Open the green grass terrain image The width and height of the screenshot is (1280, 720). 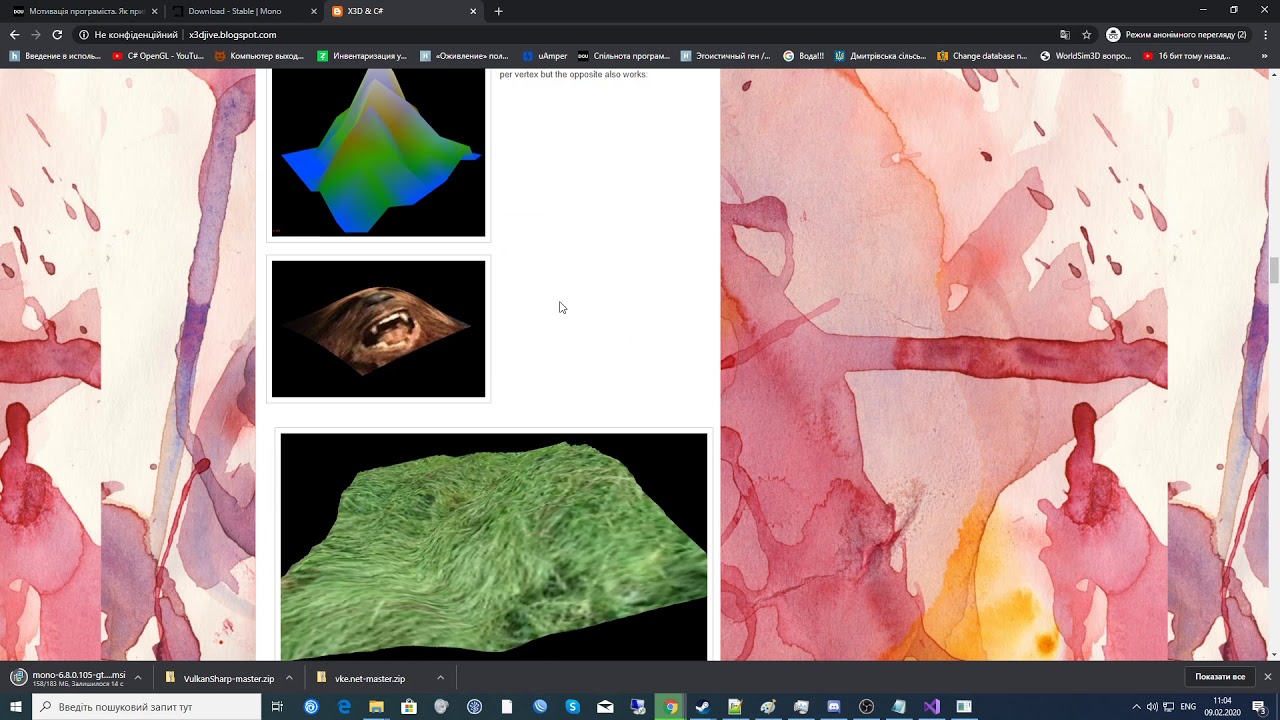point(494,547)
